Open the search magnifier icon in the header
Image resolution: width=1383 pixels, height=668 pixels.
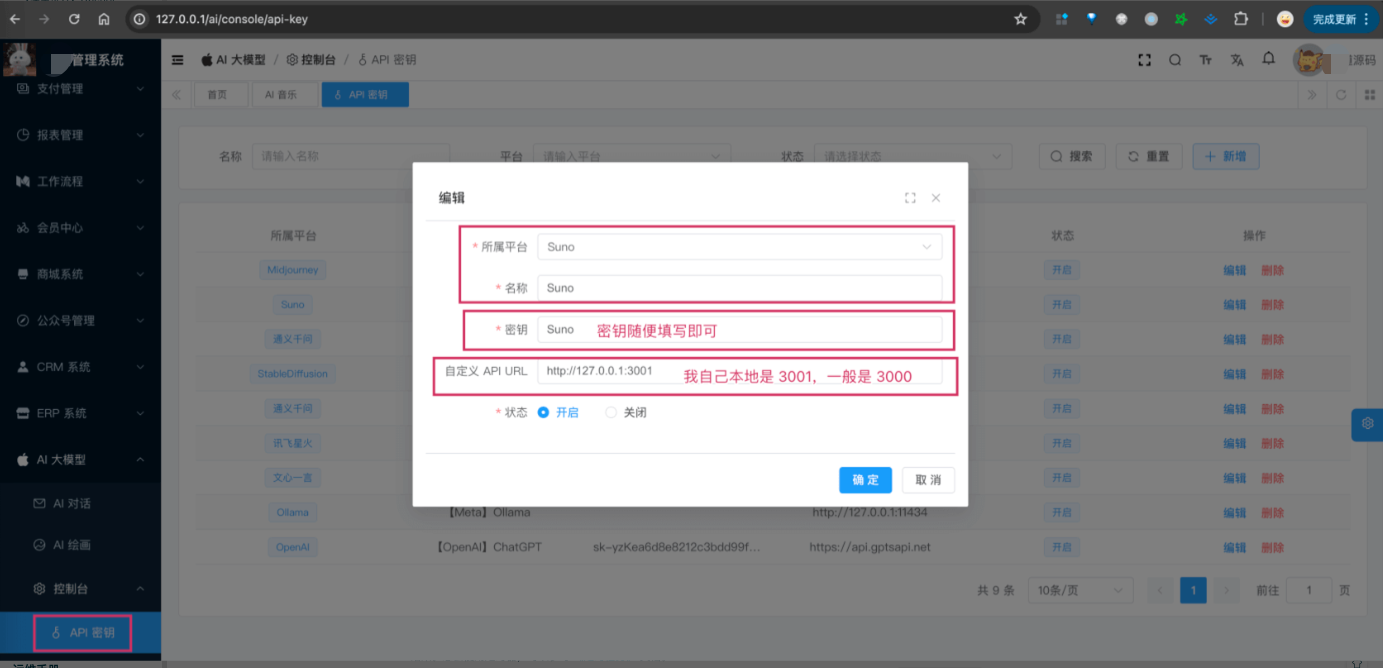tap(1175, 60)
